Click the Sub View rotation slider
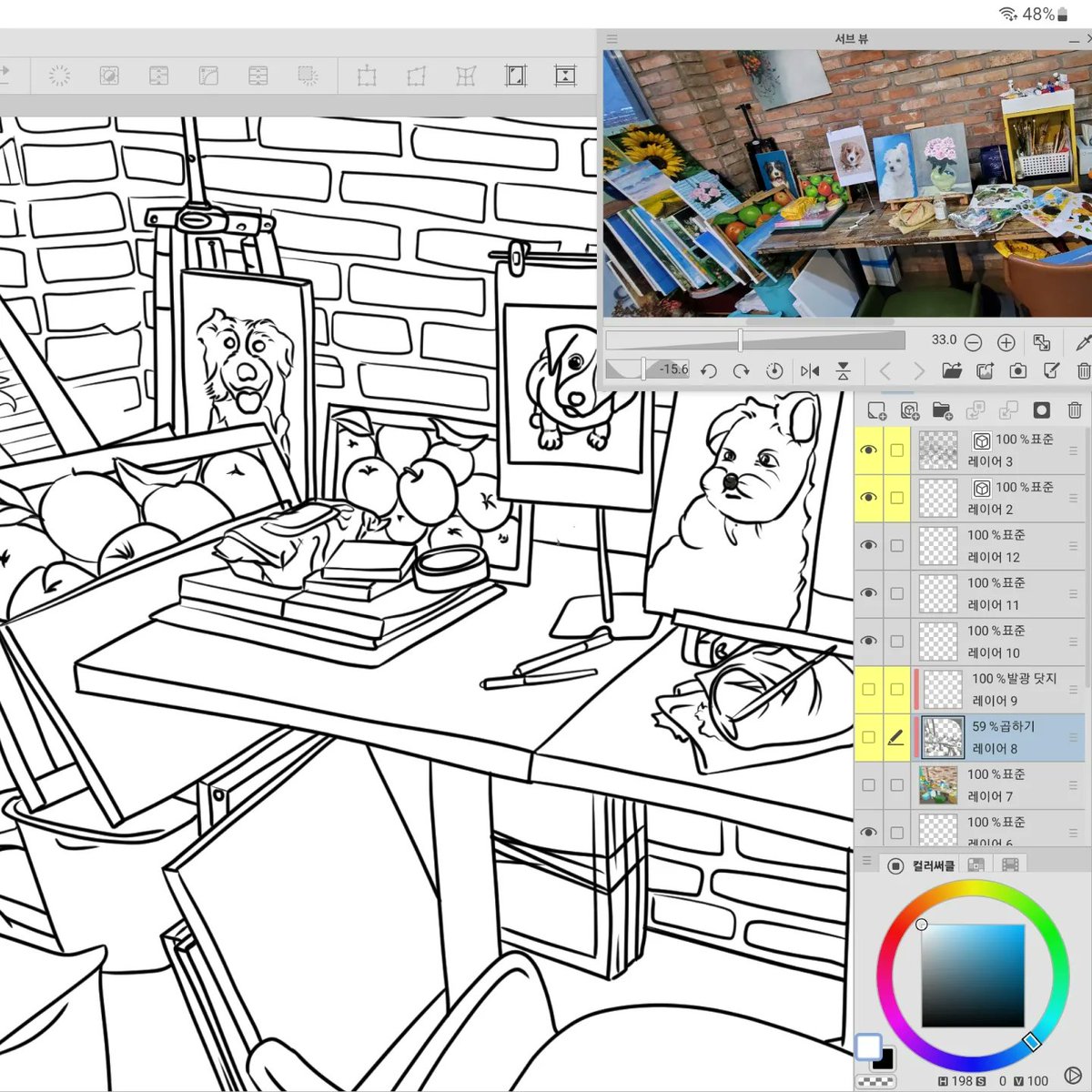This screenshot has width=1092, height=1092. coord(648,369)
